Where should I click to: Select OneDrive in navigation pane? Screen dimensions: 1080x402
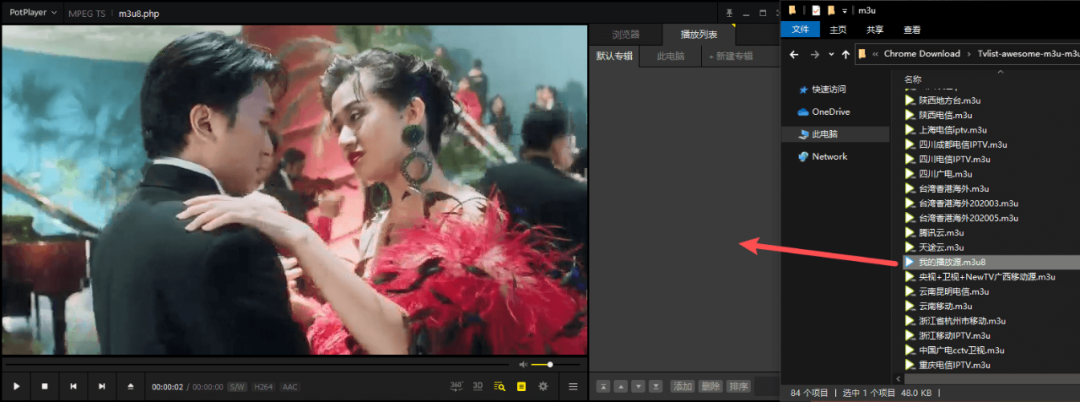point(830,112)
